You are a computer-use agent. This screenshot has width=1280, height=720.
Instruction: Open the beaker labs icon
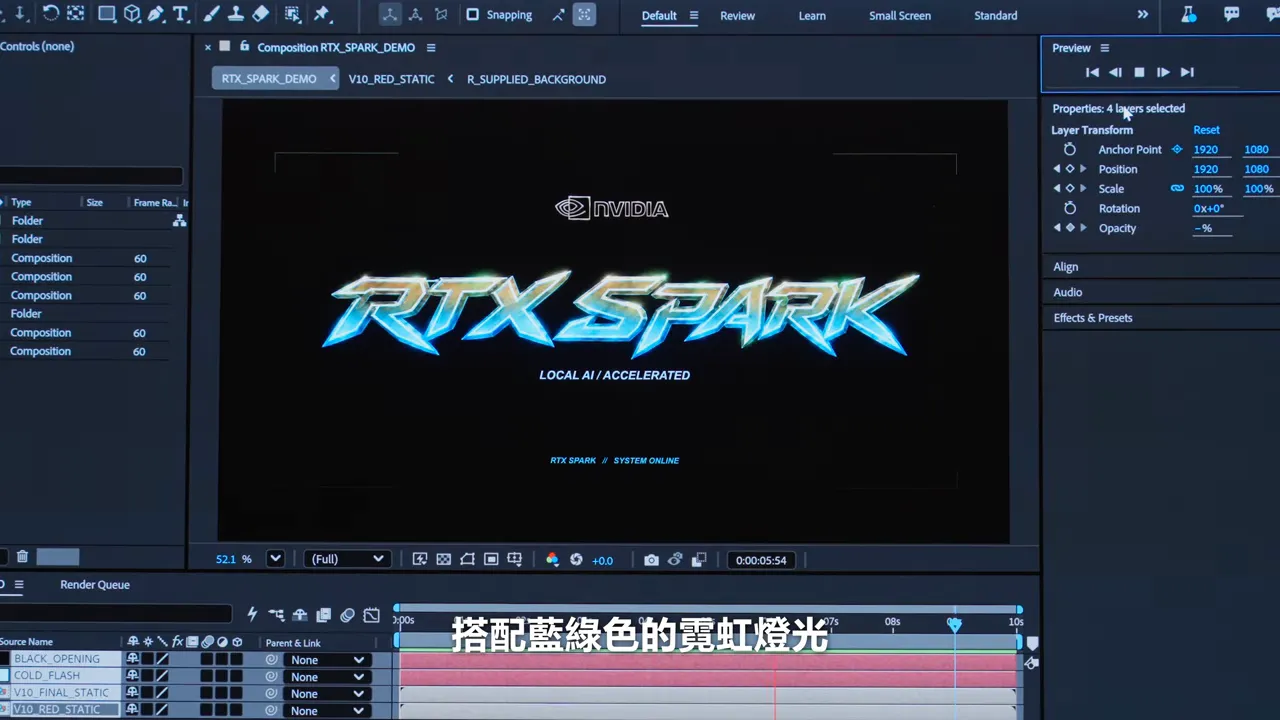click(x=1188, y=14)
